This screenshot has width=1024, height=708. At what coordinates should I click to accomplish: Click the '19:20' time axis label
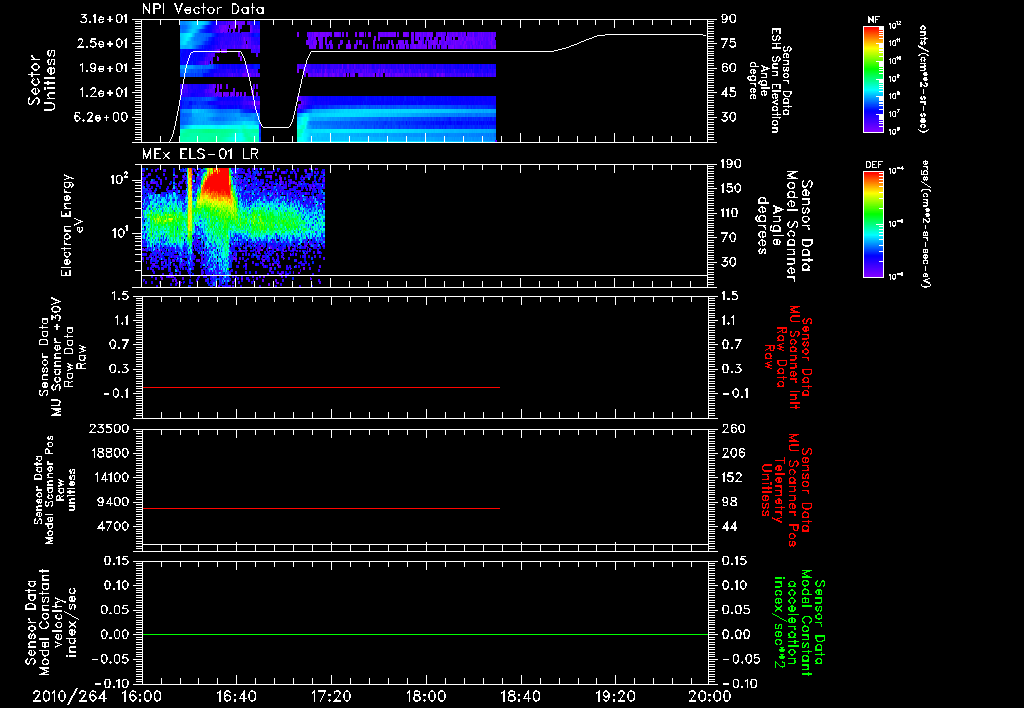(x=615, y=696)
